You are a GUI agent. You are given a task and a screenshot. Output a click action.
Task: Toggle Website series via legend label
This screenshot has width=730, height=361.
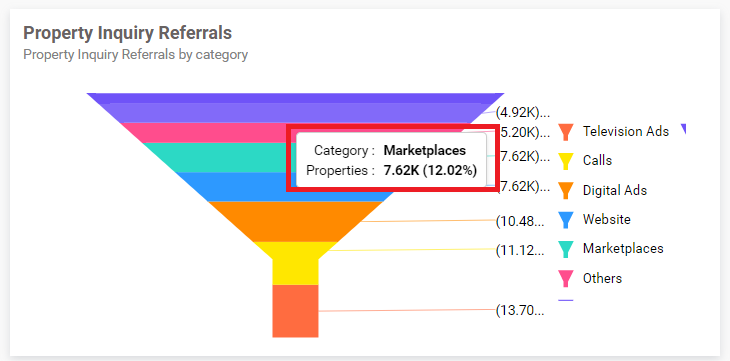pyautogui.click(x=607, y=219)
